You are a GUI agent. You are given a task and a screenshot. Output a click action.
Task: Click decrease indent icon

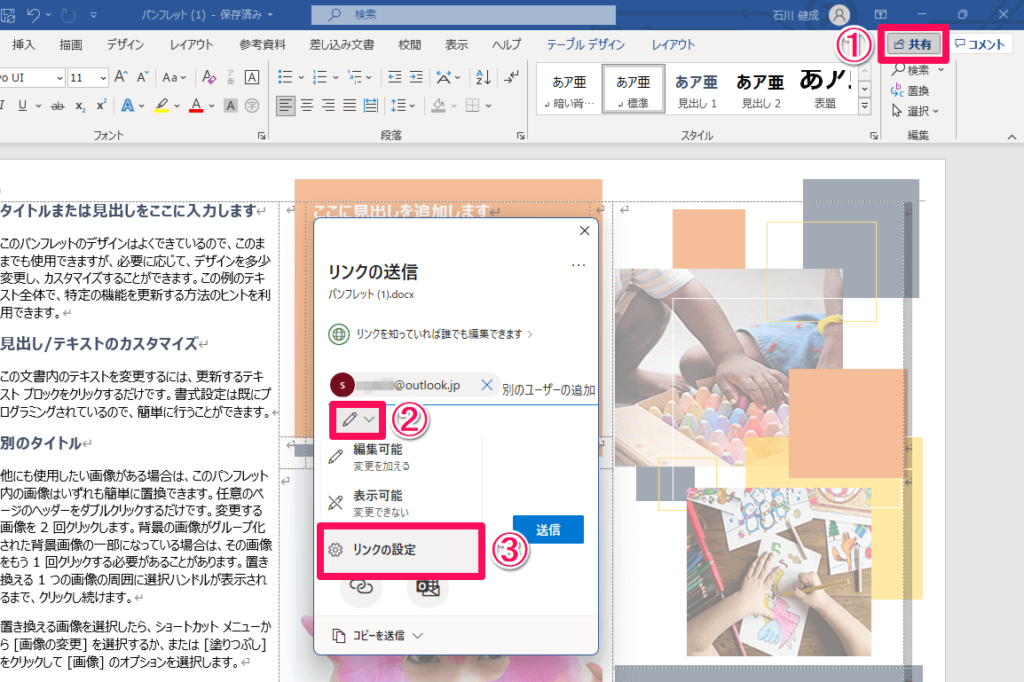(394, 77)
